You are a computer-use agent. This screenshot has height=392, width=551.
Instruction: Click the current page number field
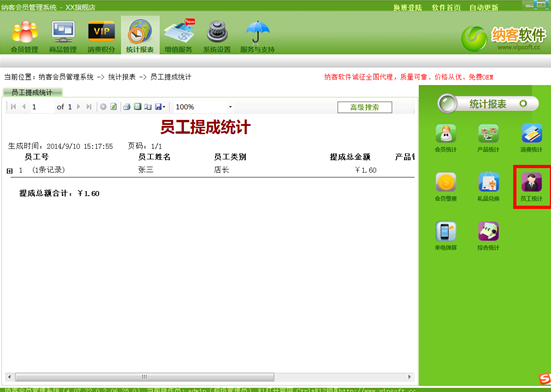click(41, 106)
